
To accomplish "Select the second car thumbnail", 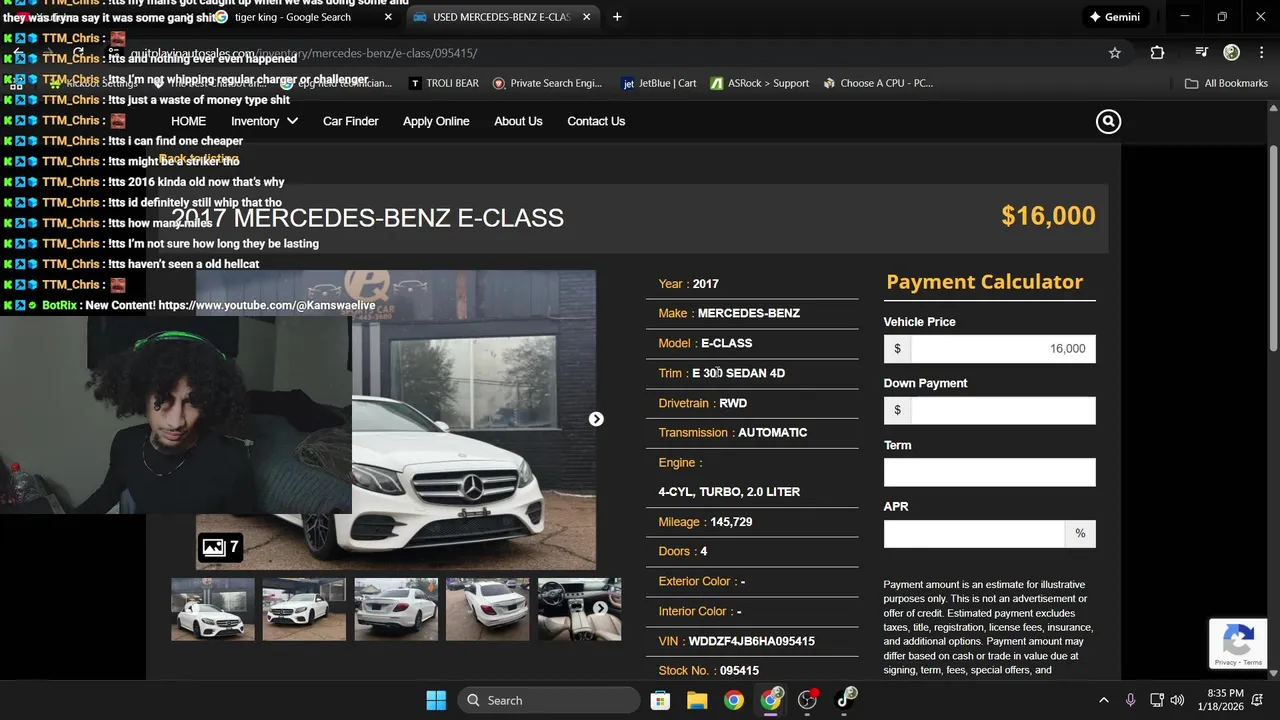I will (x=304, y=609).
